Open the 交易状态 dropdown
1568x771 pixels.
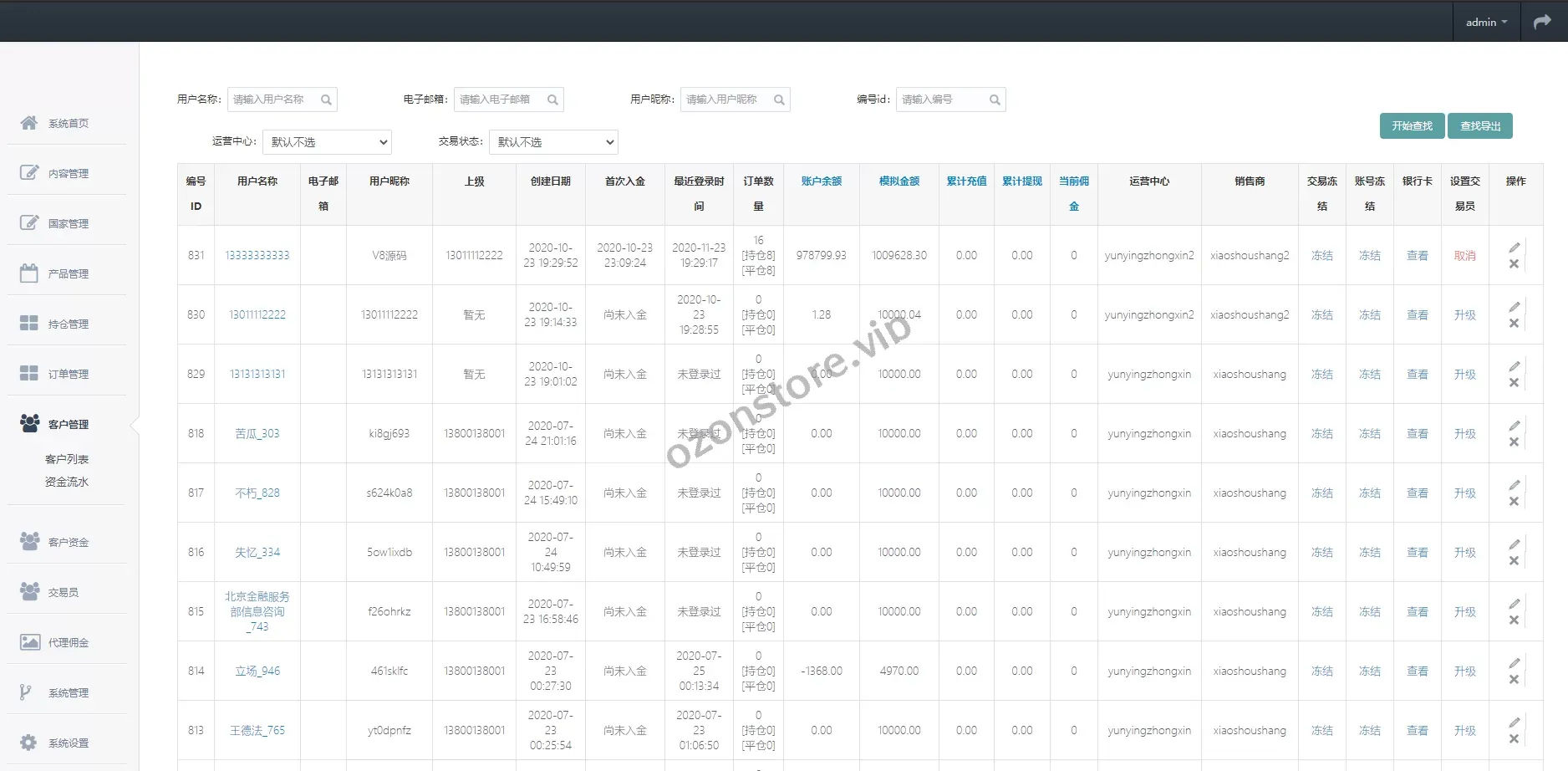[x=552, y=141]
